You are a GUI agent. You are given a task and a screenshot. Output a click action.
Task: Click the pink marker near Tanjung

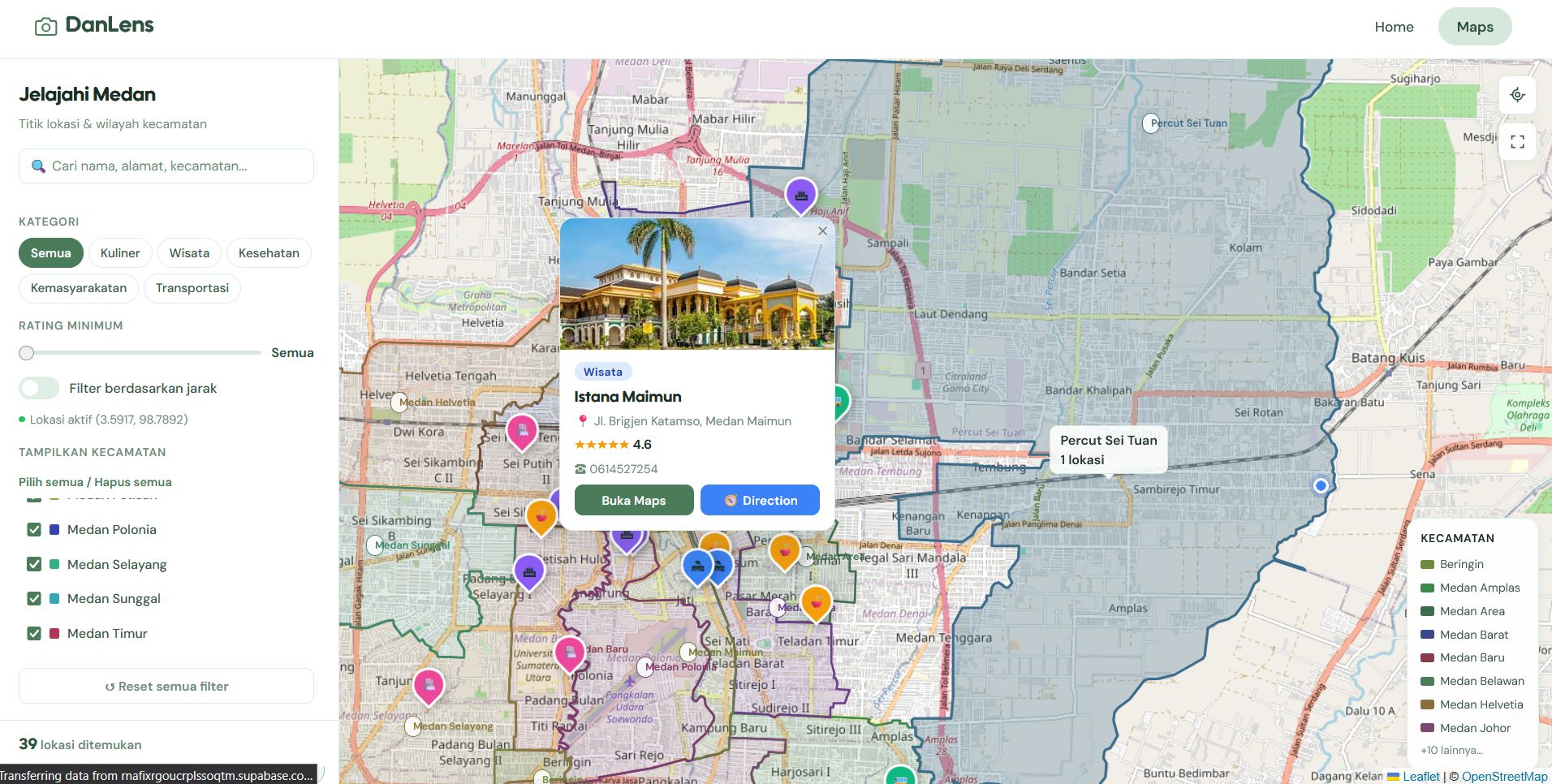pyautogui.click(x=429, y=686)
